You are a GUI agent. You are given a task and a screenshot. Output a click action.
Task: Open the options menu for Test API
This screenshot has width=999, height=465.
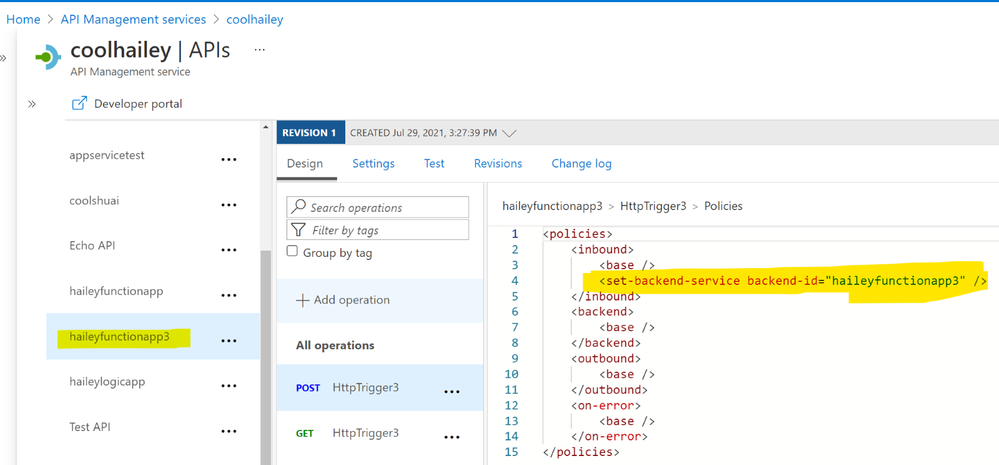[x=229, y=431]
